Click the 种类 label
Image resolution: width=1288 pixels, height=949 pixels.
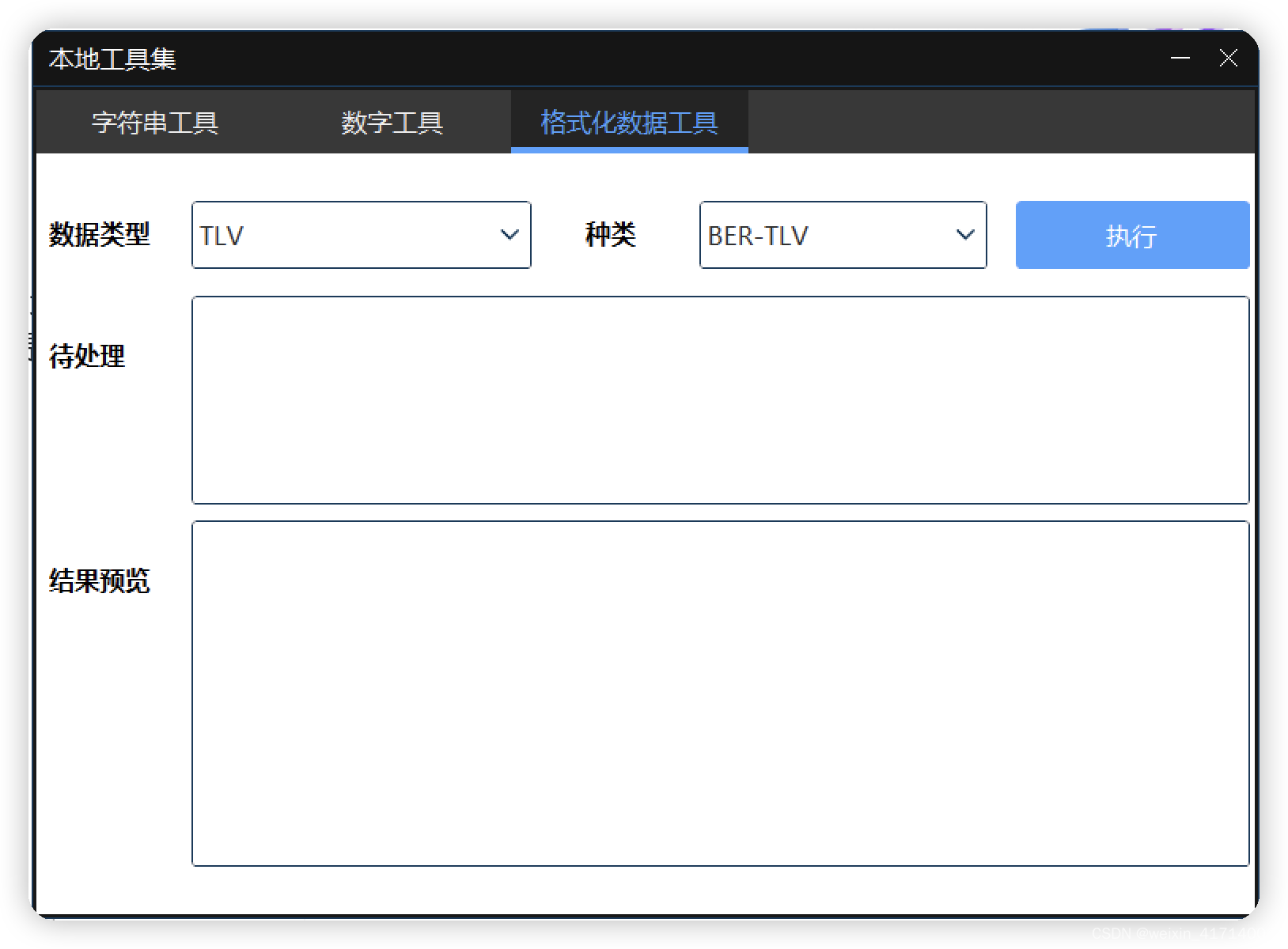click(610, 235)
